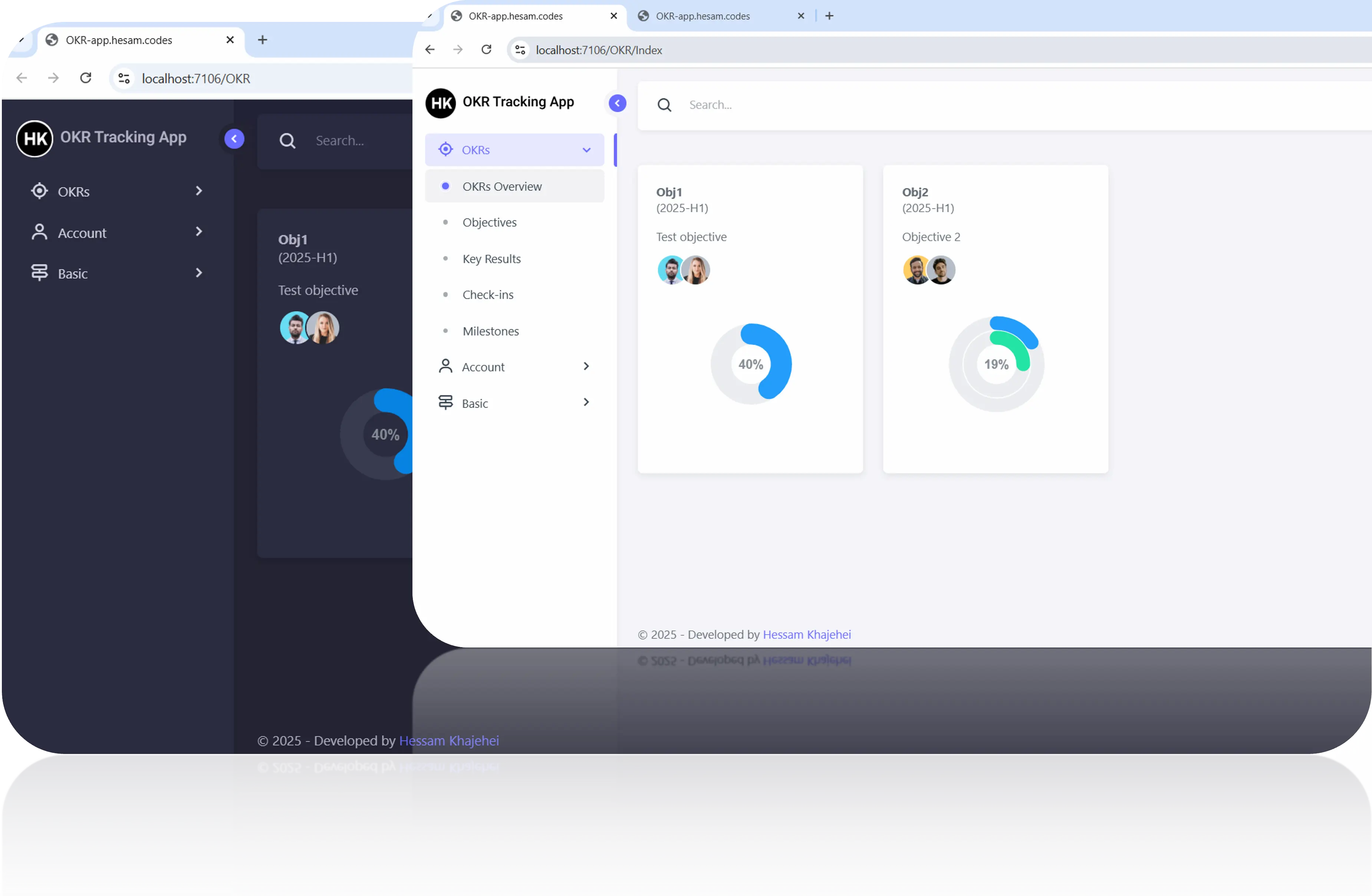Screen dimensions: 1372x896
Task: Click the browser page reload button
Action: 486,50
